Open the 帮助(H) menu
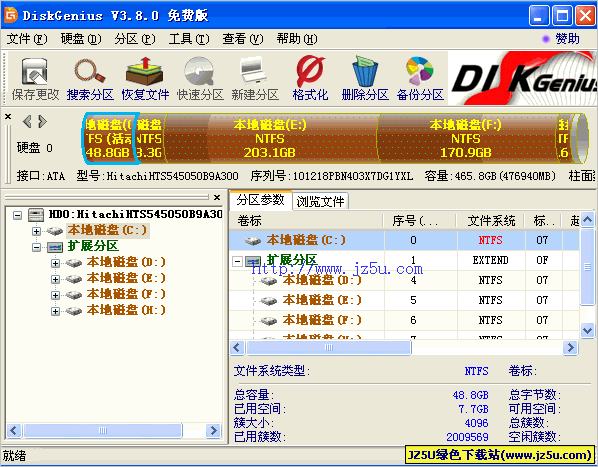Screen dimensions: 598x467 click(297, 39)
